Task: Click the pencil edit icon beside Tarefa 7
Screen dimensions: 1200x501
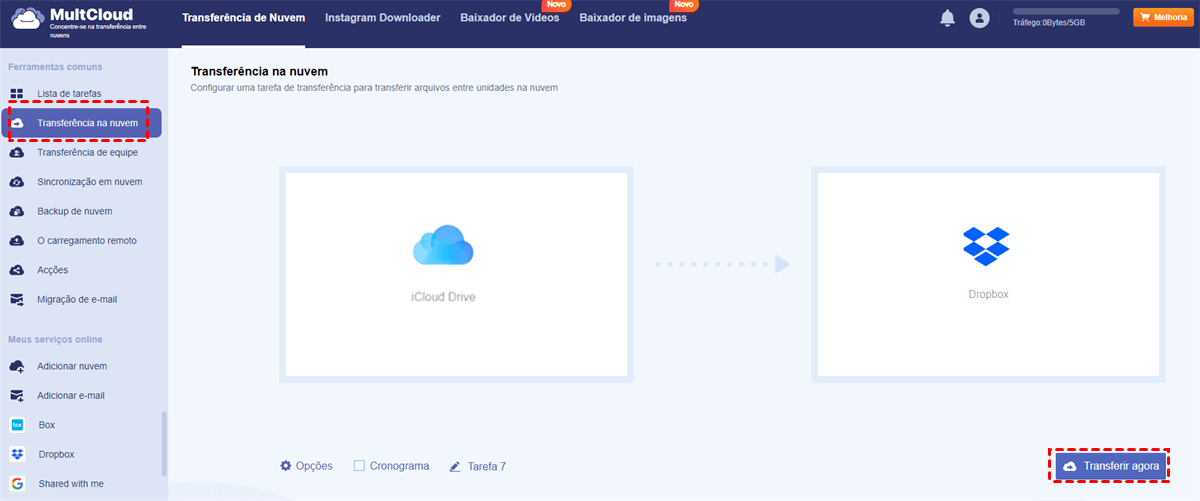Action: point(455,466)
